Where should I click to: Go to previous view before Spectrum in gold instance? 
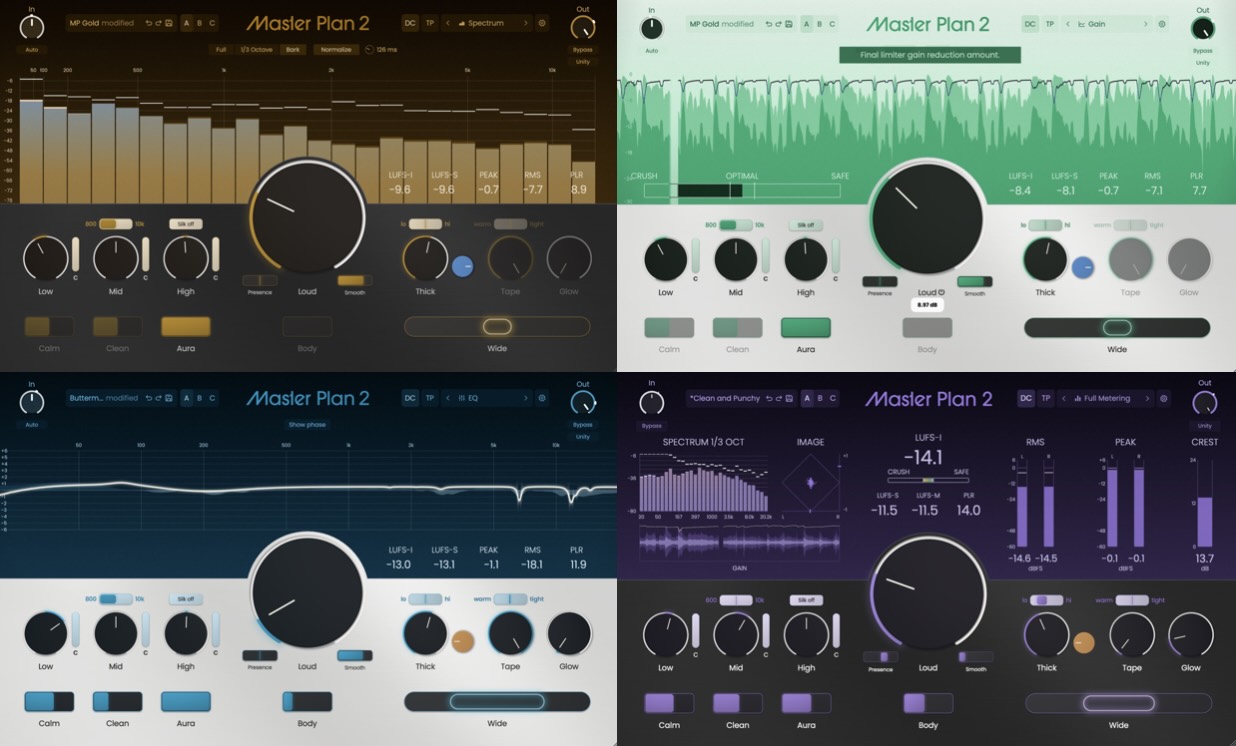tap(447, 23)
